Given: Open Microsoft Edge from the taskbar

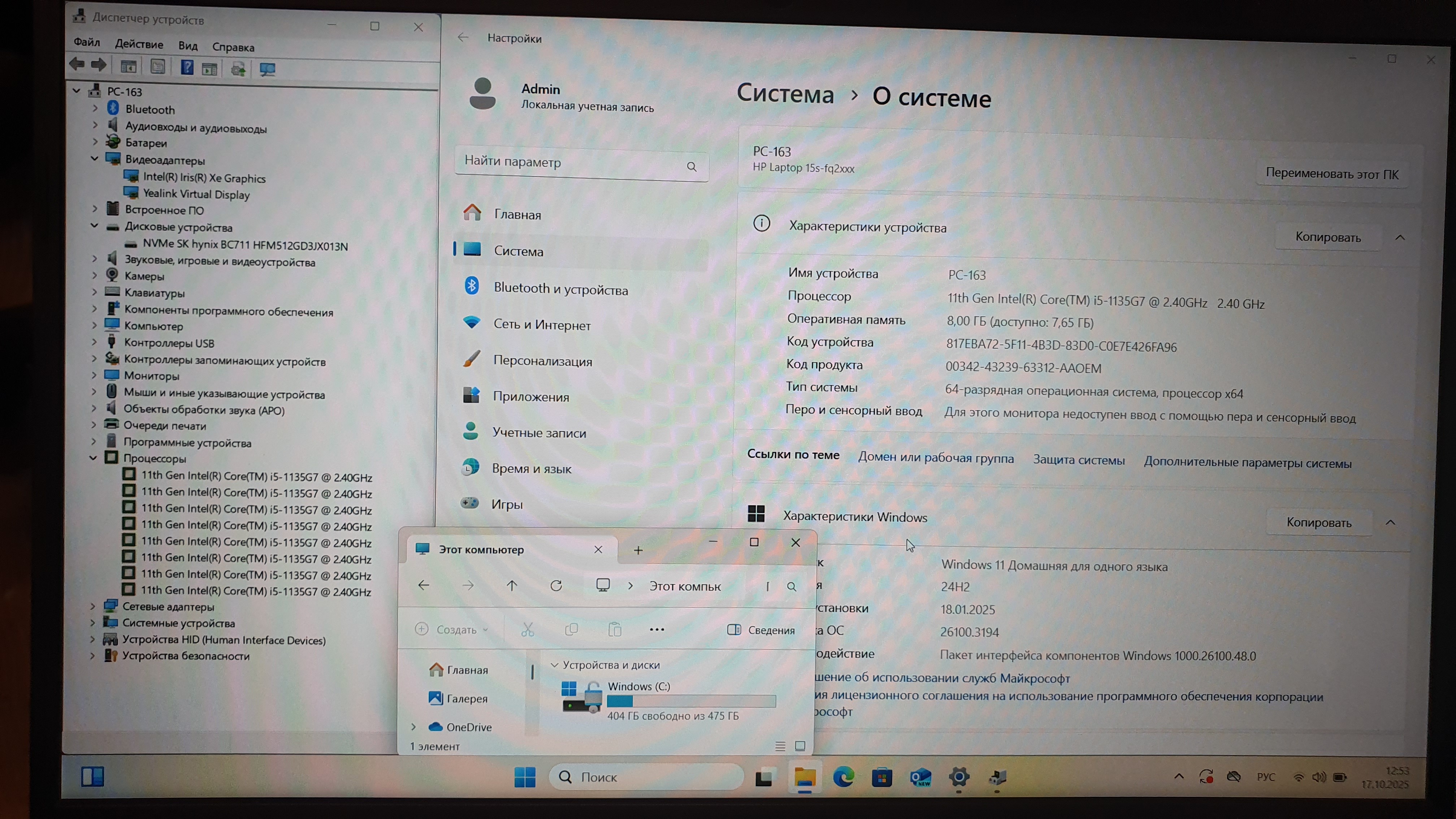Looking at the screenshot, I should 843,778.
